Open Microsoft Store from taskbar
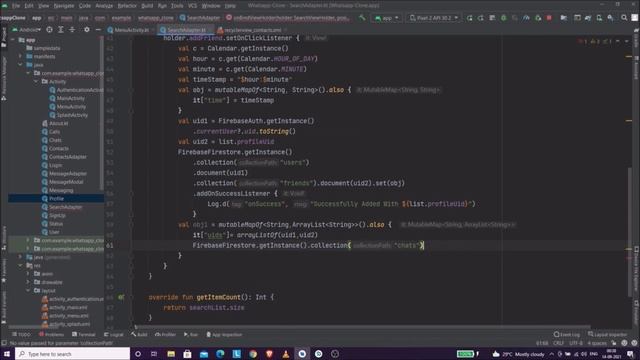This screenshot has height=360, width=640. coord(187,354)
